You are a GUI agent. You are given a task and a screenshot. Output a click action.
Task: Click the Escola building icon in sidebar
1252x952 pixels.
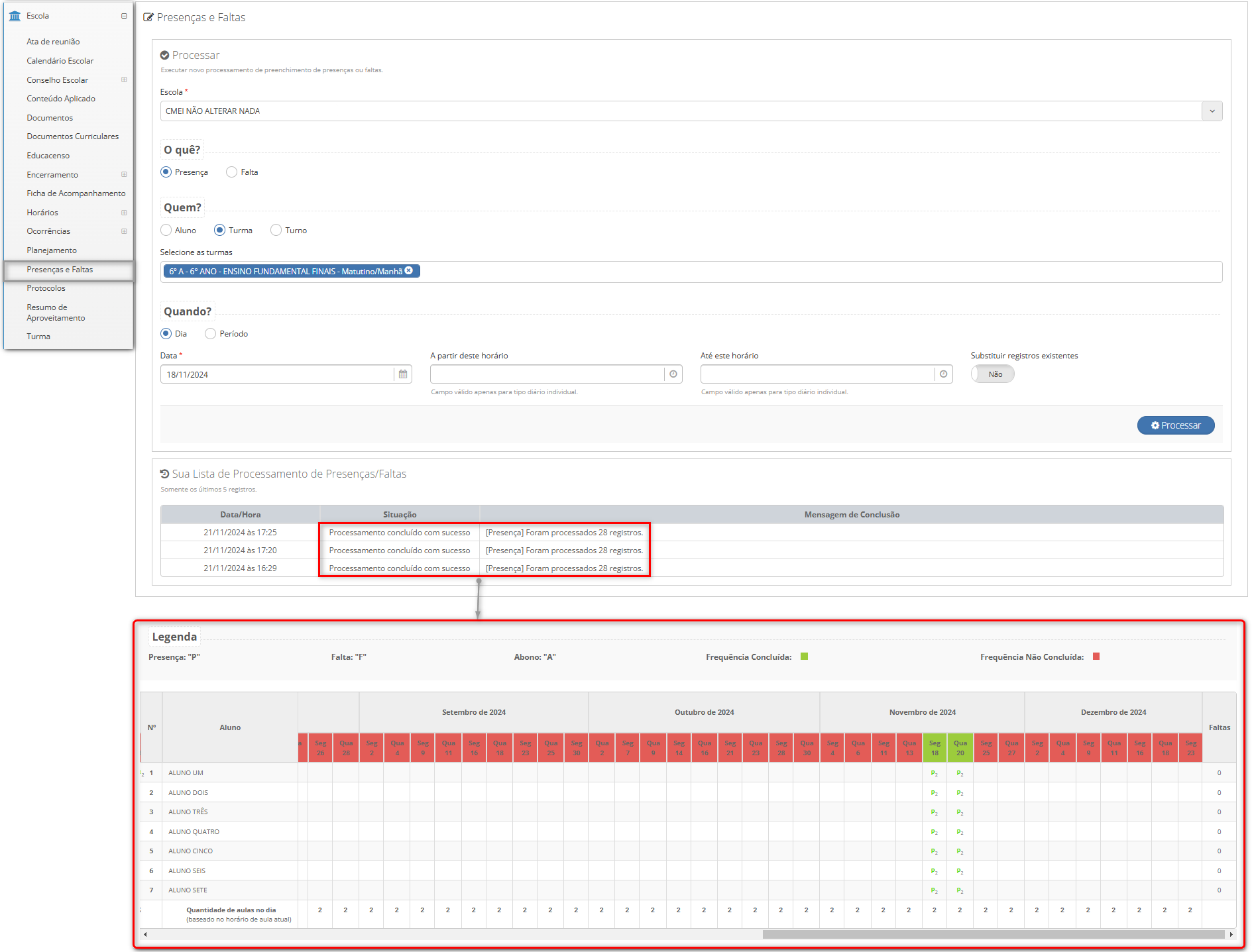(x=15, y=16)
